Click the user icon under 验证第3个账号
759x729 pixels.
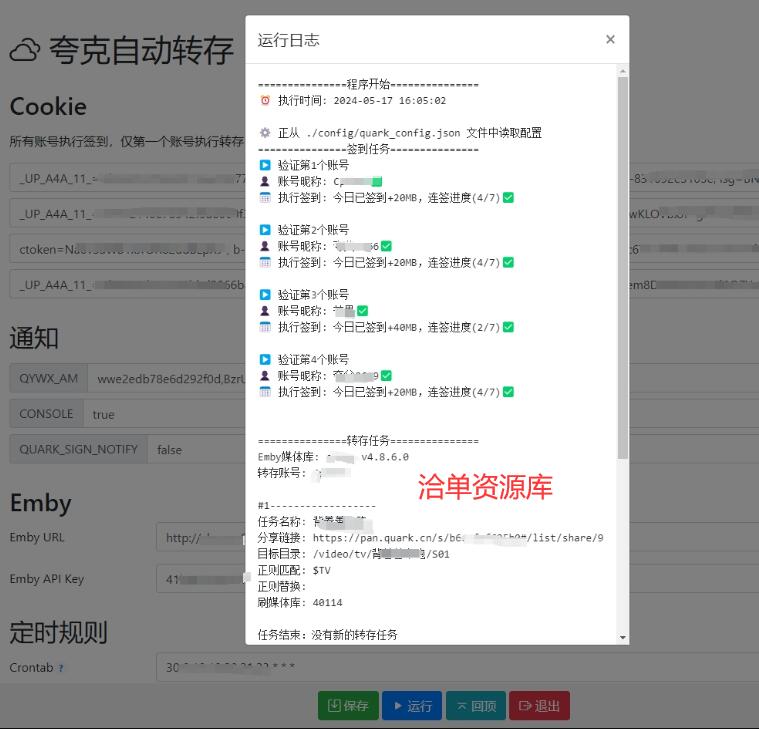[x=265, y=310]
